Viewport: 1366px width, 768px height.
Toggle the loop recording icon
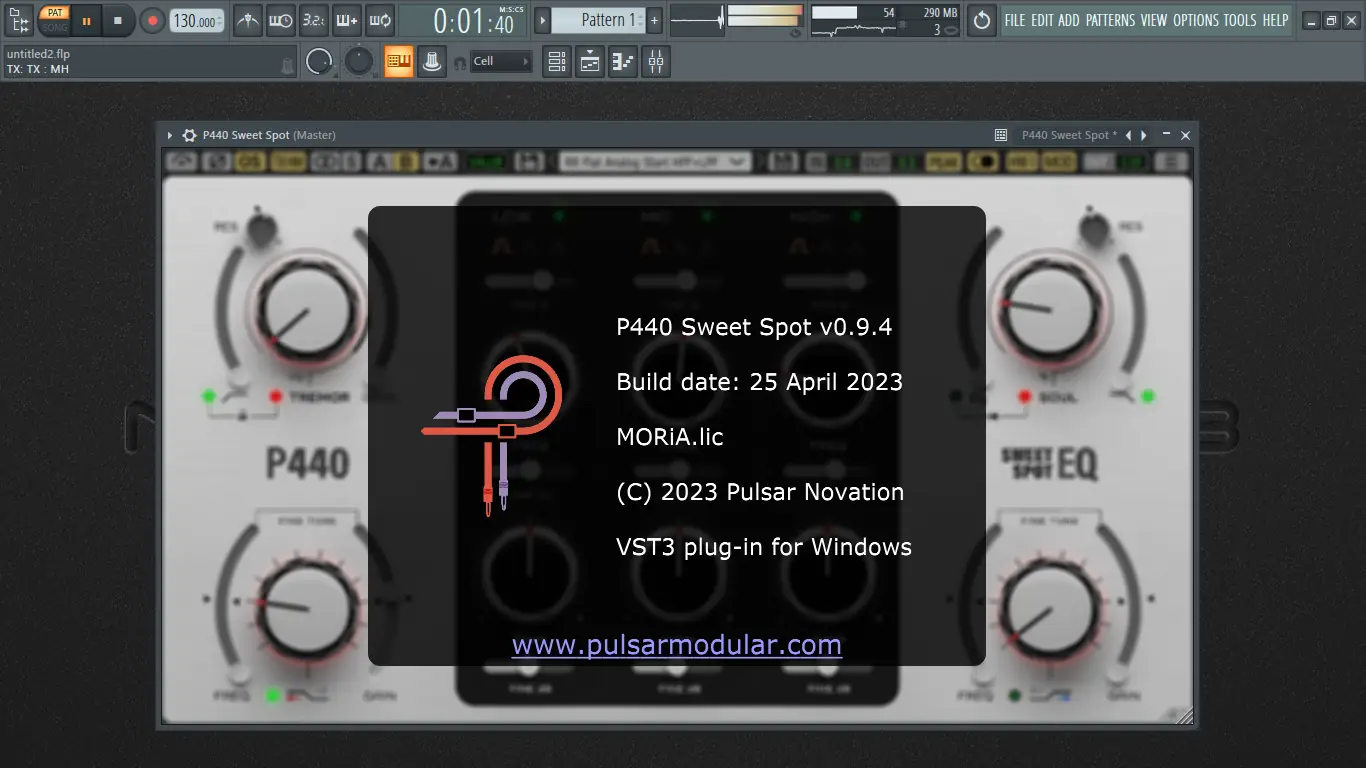[380, 20]
